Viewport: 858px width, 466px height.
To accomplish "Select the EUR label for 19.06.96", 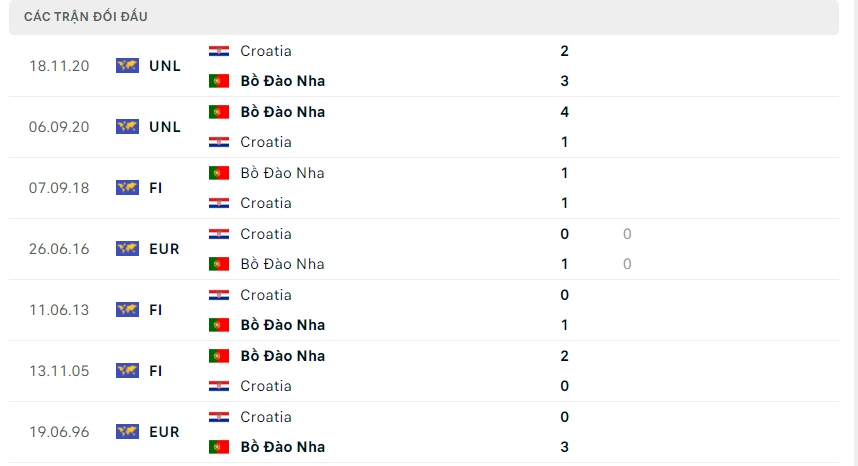I will 164,432.
